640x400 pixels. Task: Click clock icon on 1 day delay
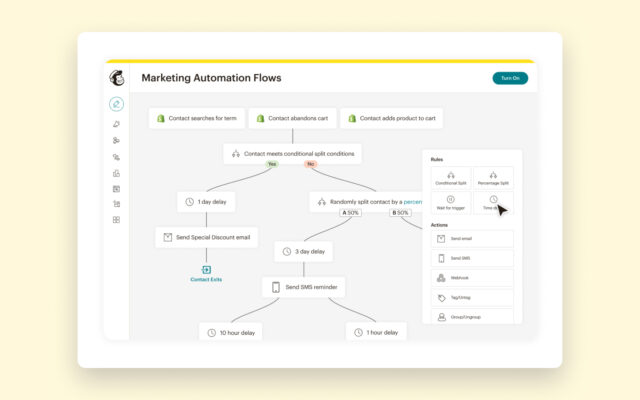point(189,202)
